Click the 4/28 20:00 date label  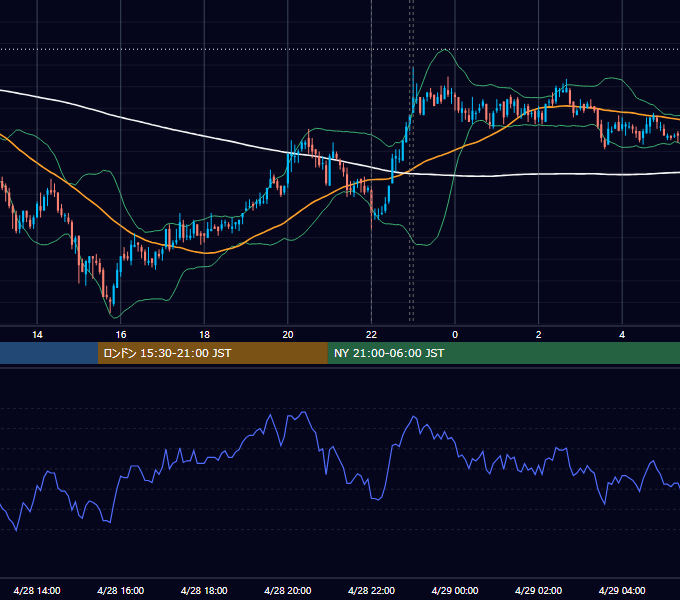tap(288, 590)
